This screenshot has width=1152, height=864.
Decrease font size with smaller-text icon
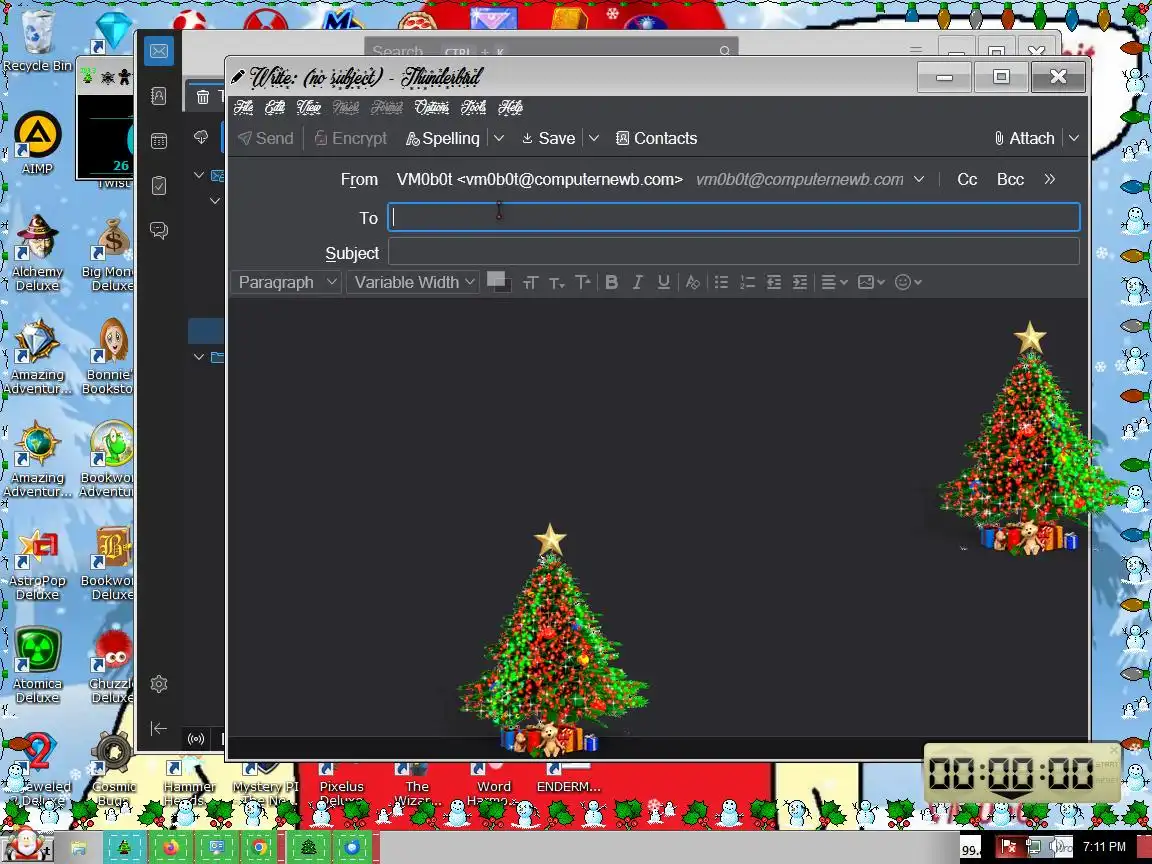(557, 282)
